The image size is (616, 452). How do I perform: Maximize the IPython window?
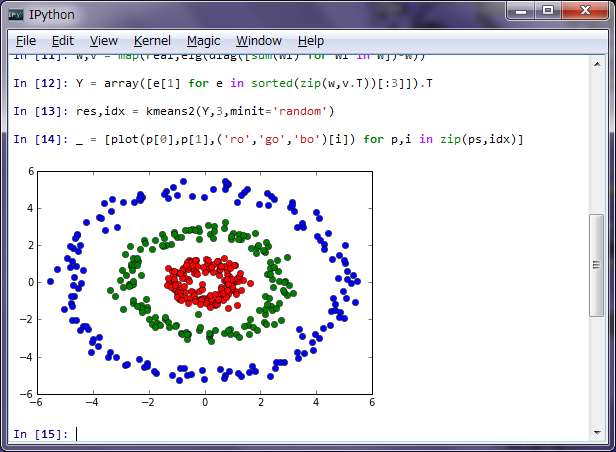click(548, 11)
